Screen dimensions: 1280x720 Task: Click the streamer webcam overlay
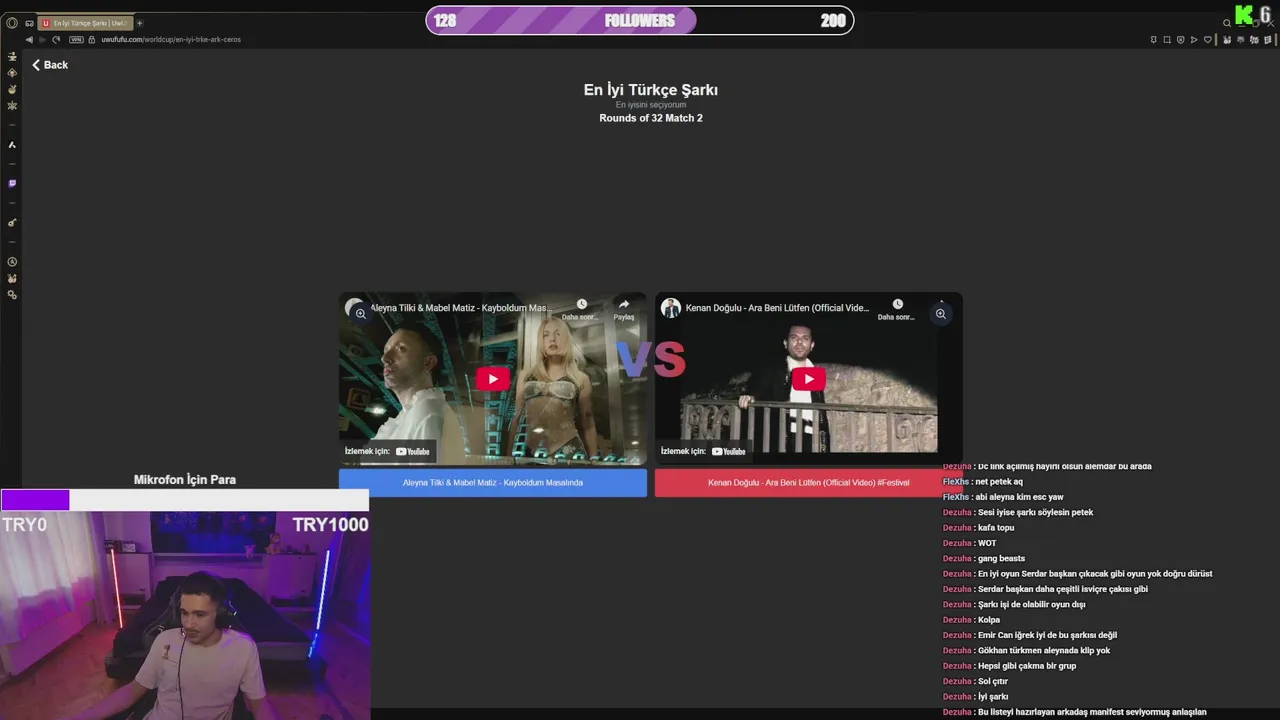coord(185,616)
